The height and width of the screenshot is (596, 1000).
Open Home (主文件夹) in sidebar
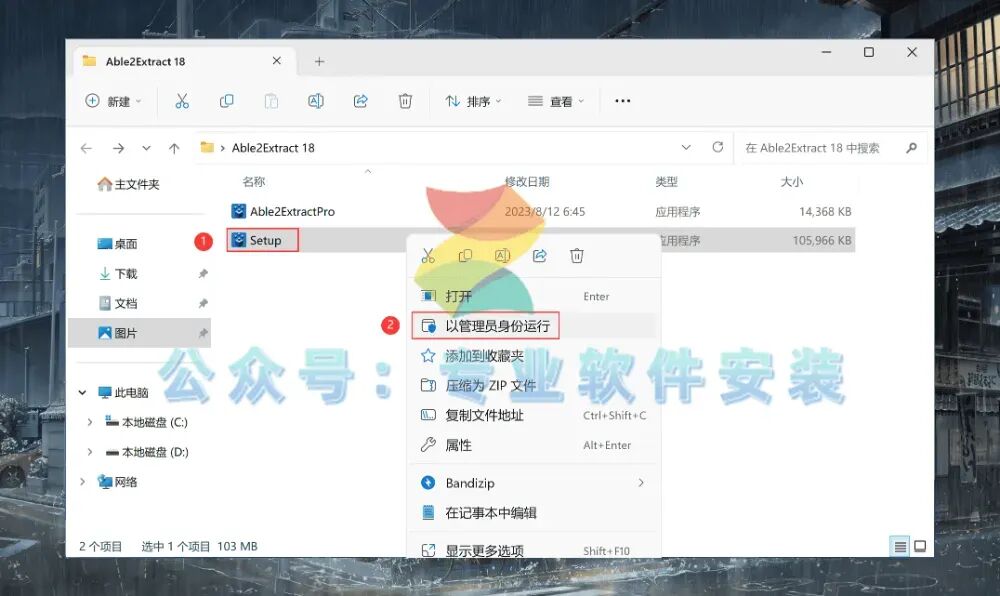[129, 184]
